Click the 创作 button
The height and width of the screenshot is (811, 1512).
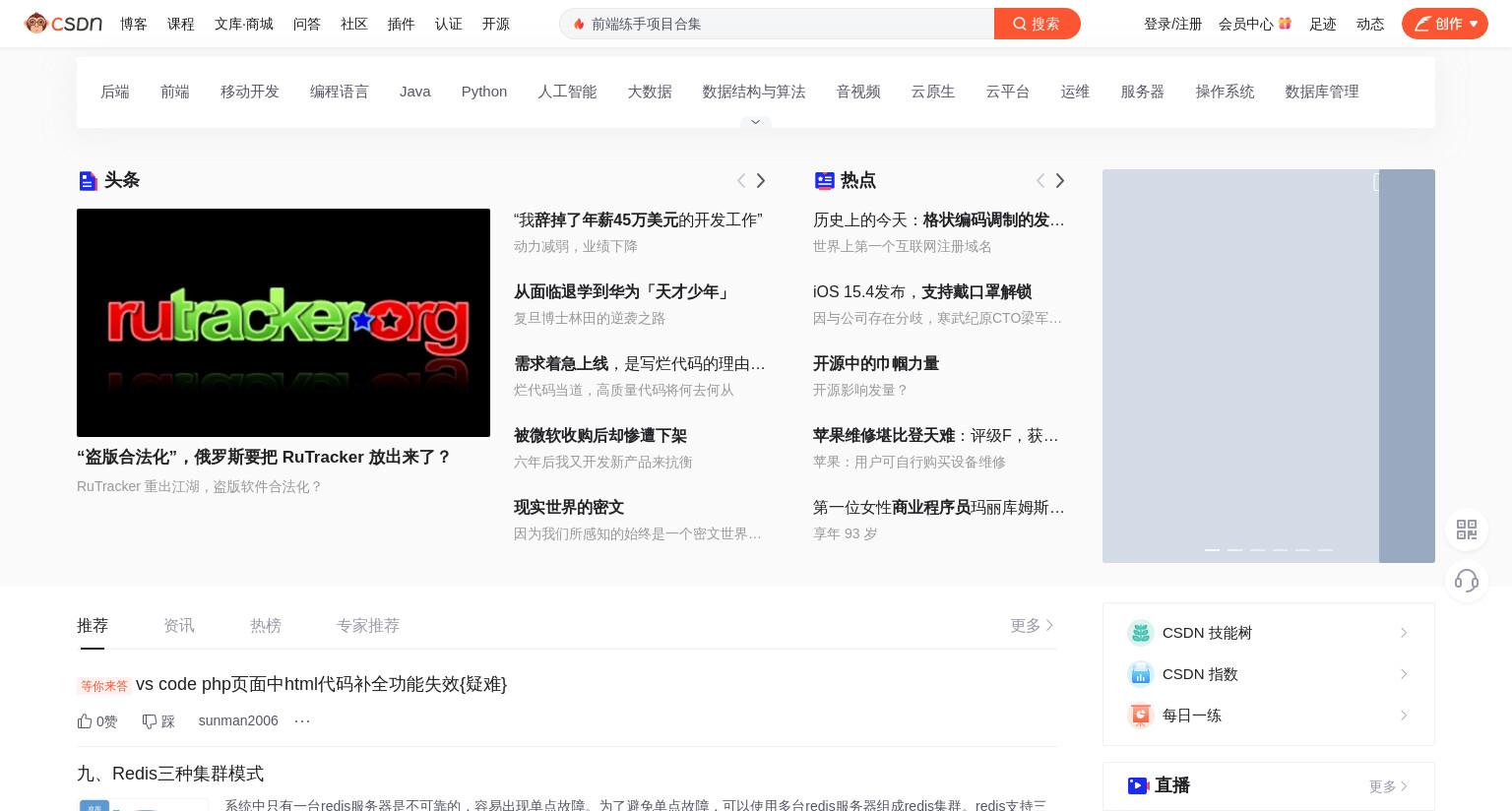point(1445,24)
